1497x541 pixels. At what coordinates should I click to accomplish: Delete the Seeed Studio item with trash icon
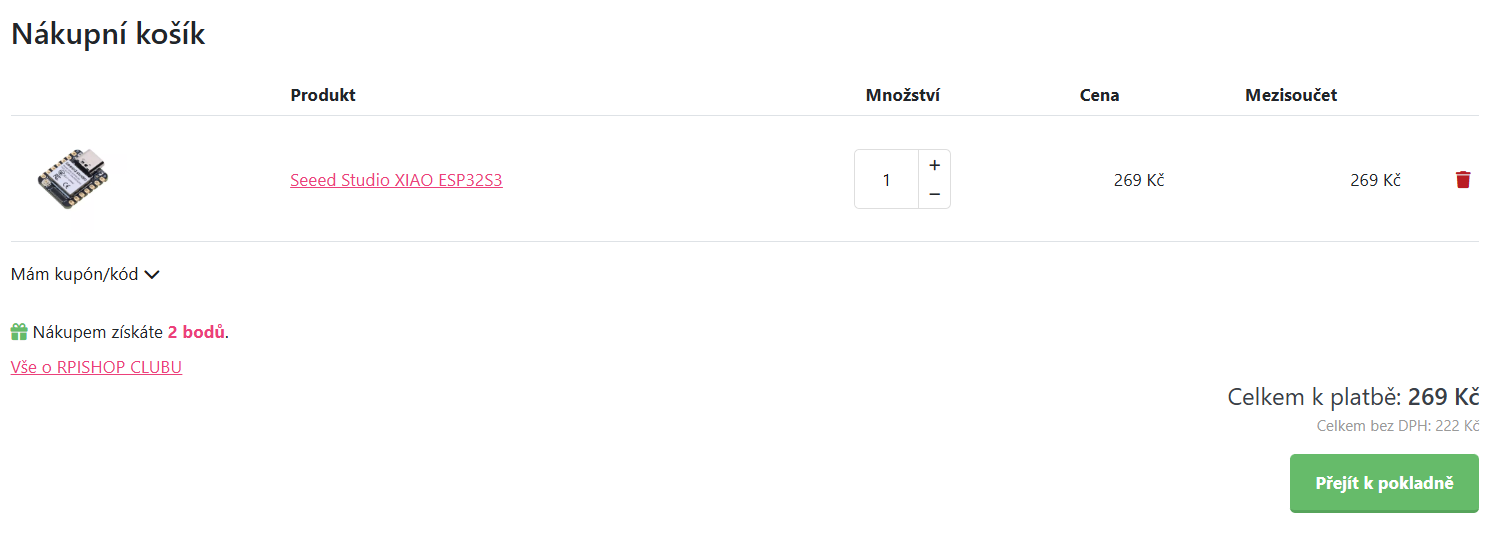pos(1463,180)
